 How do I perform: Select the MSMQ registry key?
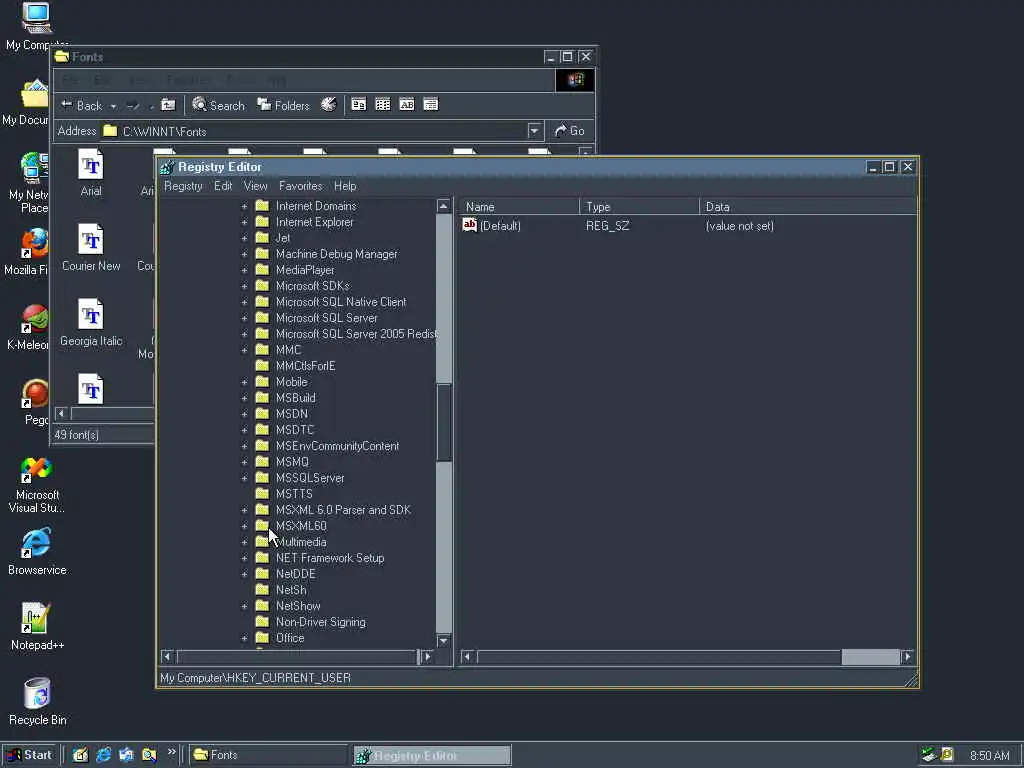pos(292,462)
